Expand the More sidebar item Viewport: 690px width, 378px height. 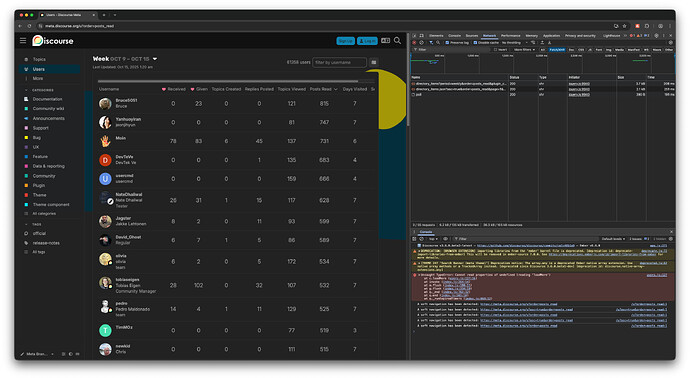(38, 78)
